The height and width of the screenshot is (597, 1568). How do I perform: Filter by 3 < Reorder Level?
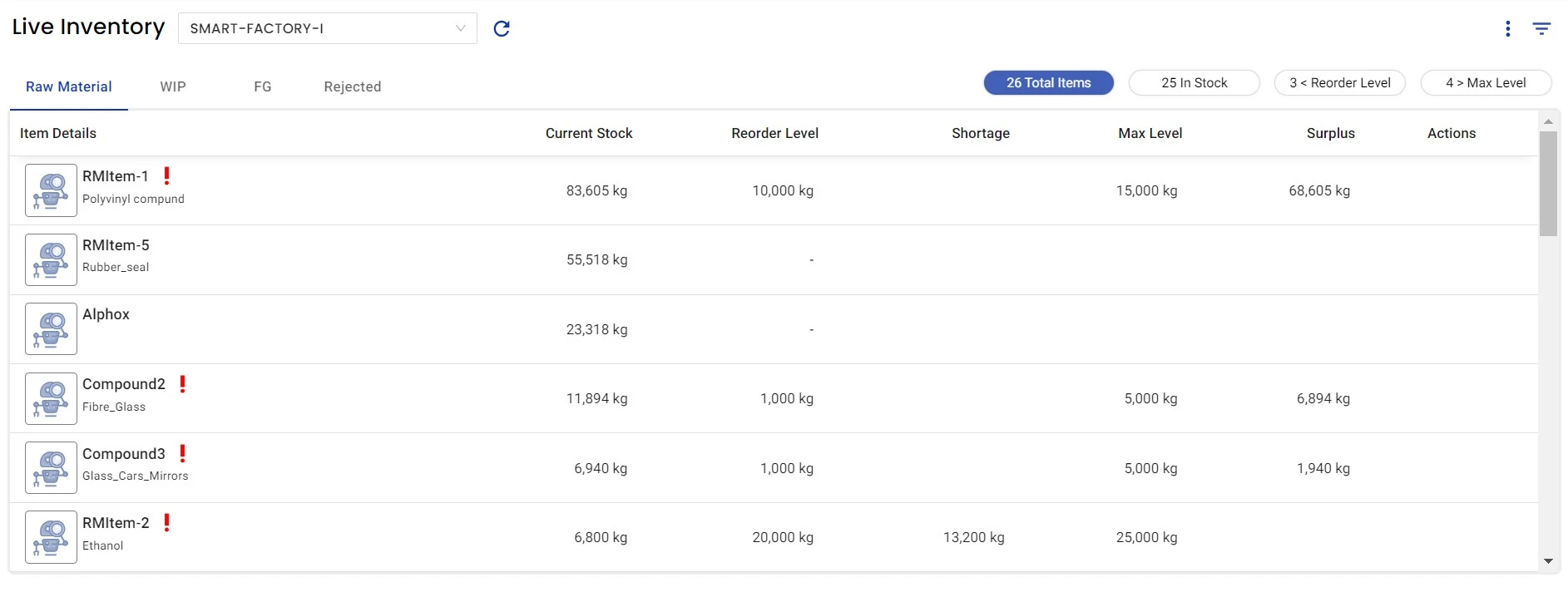coord(1340,83)
